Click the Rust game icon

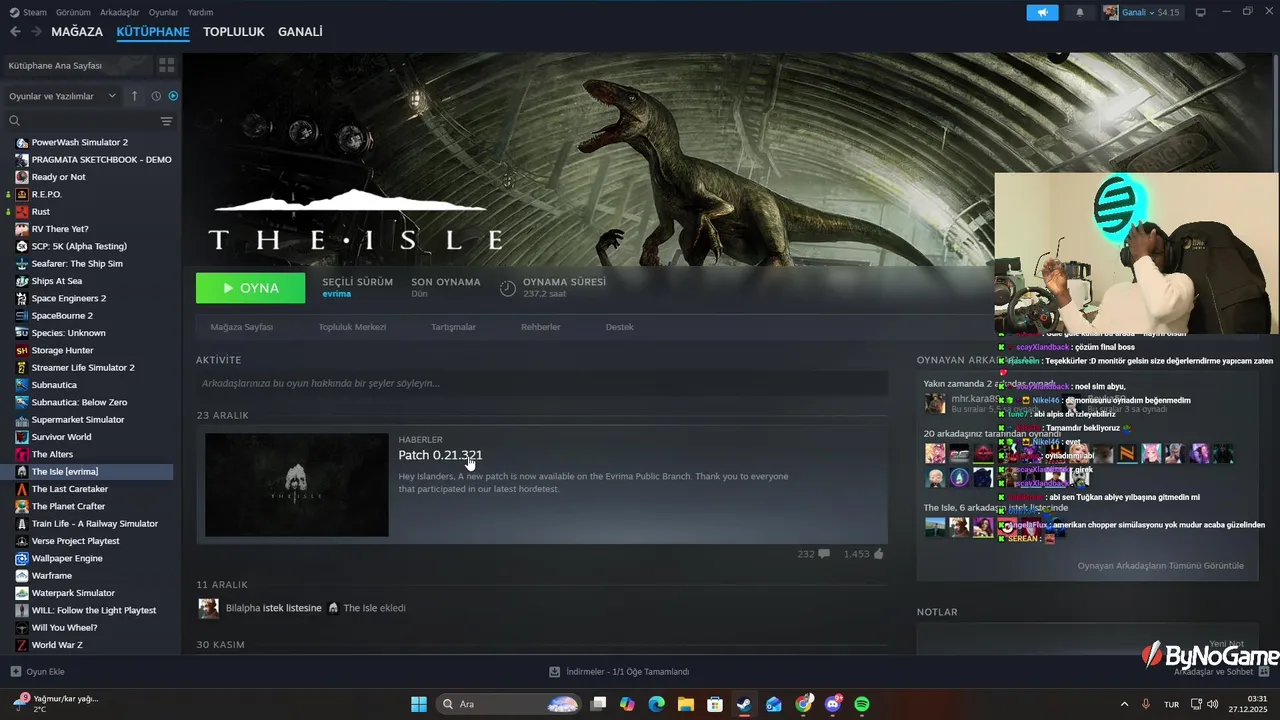(22, 212)
